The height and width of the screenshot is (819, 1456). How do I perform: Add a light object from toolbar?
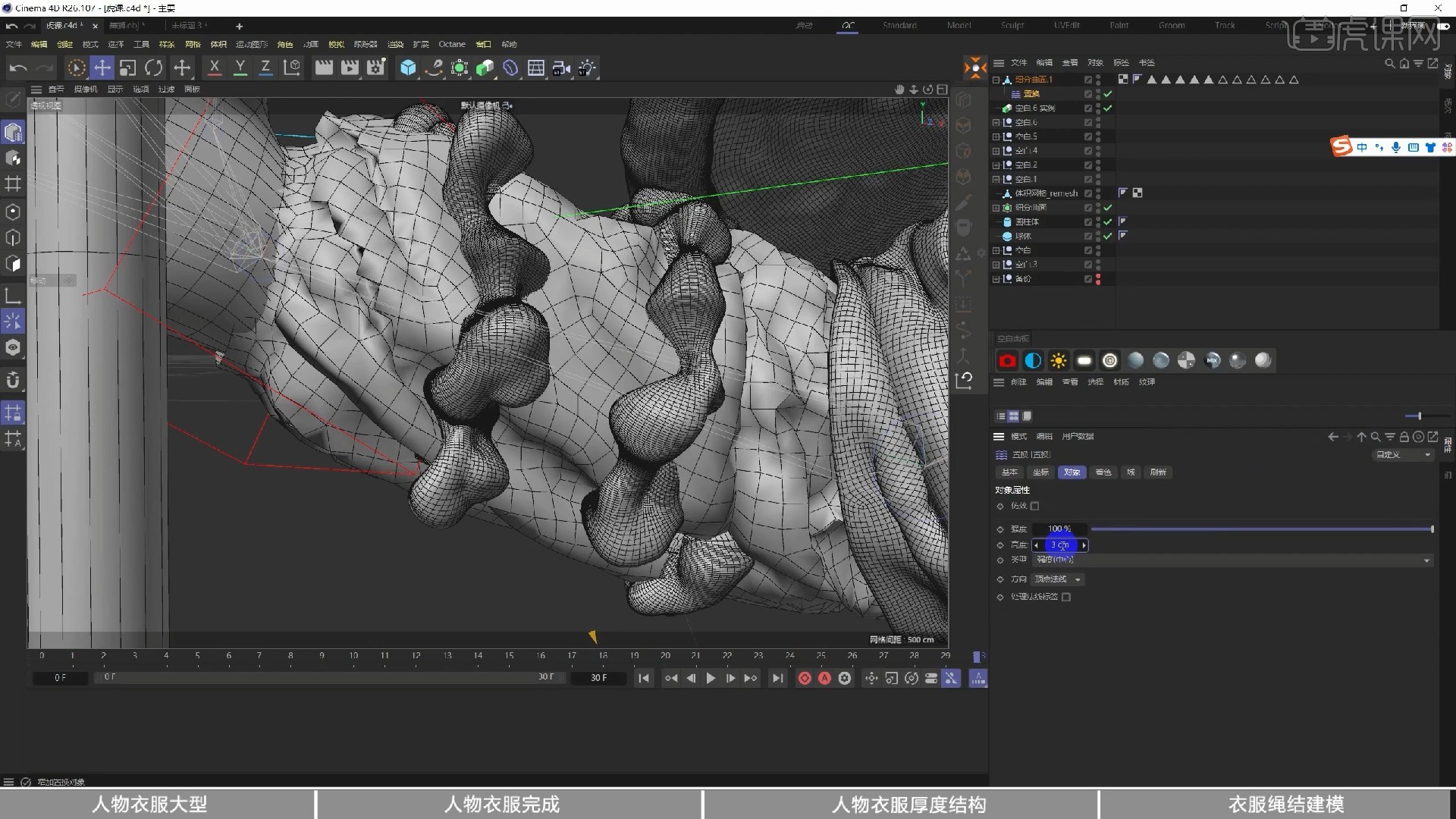tap(587, 68)
